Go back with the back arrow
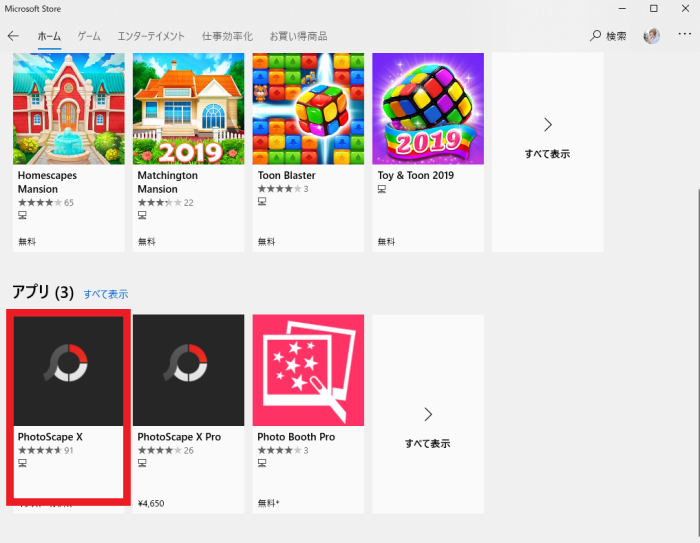 (x=13, y=36)
